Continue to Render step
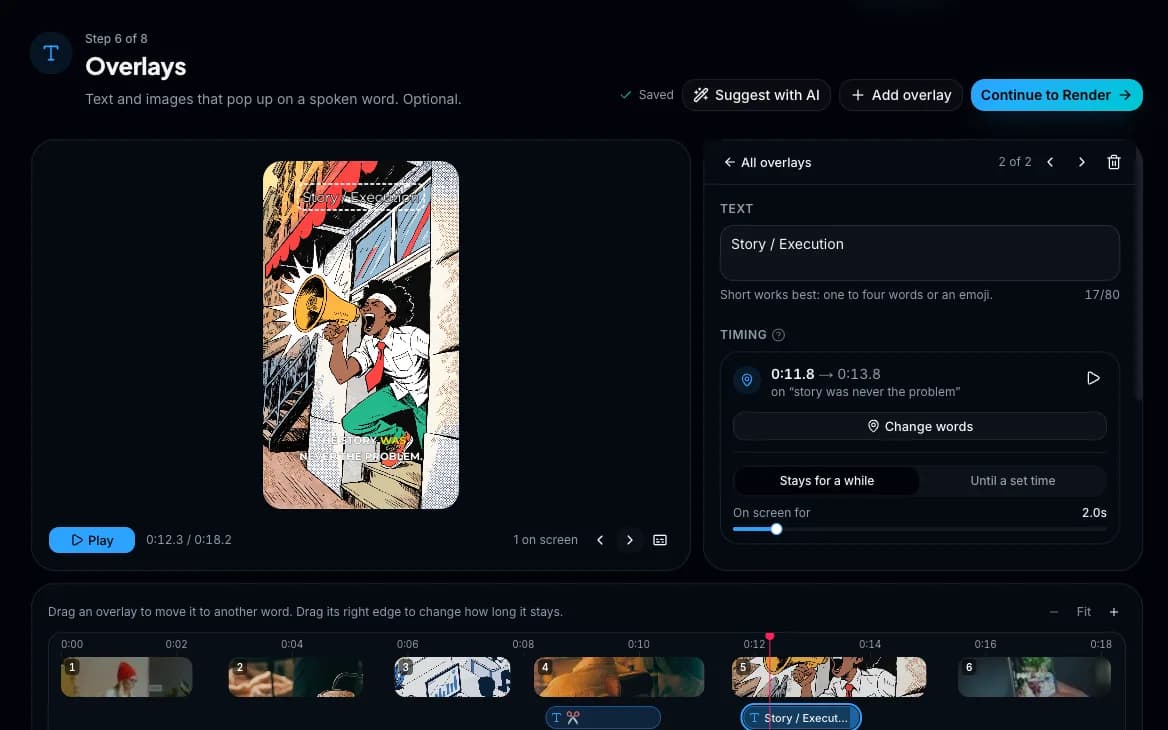 pos(1056,95)
